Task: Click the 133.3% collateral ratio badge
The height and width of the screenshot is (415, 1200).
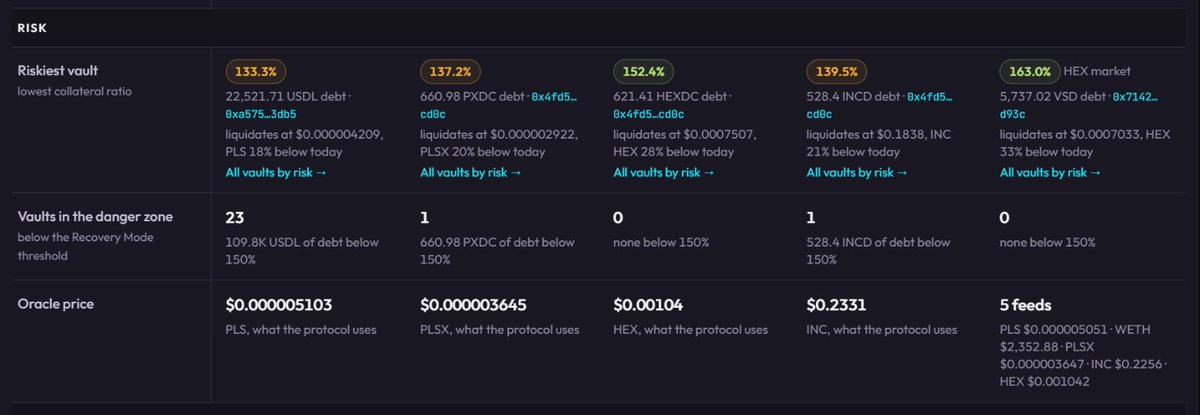Action: click(x=257, y=72)
